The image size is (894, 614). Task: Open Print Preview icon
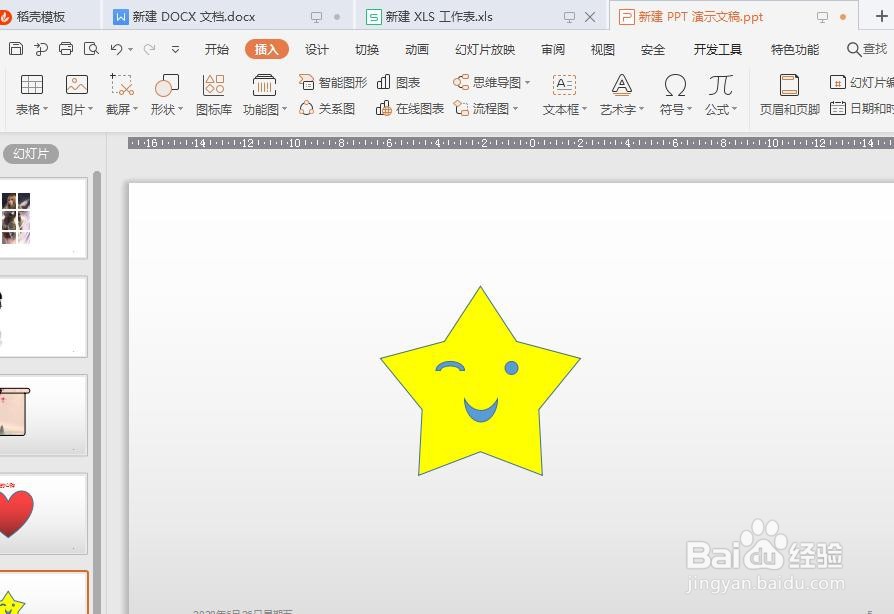91,49
